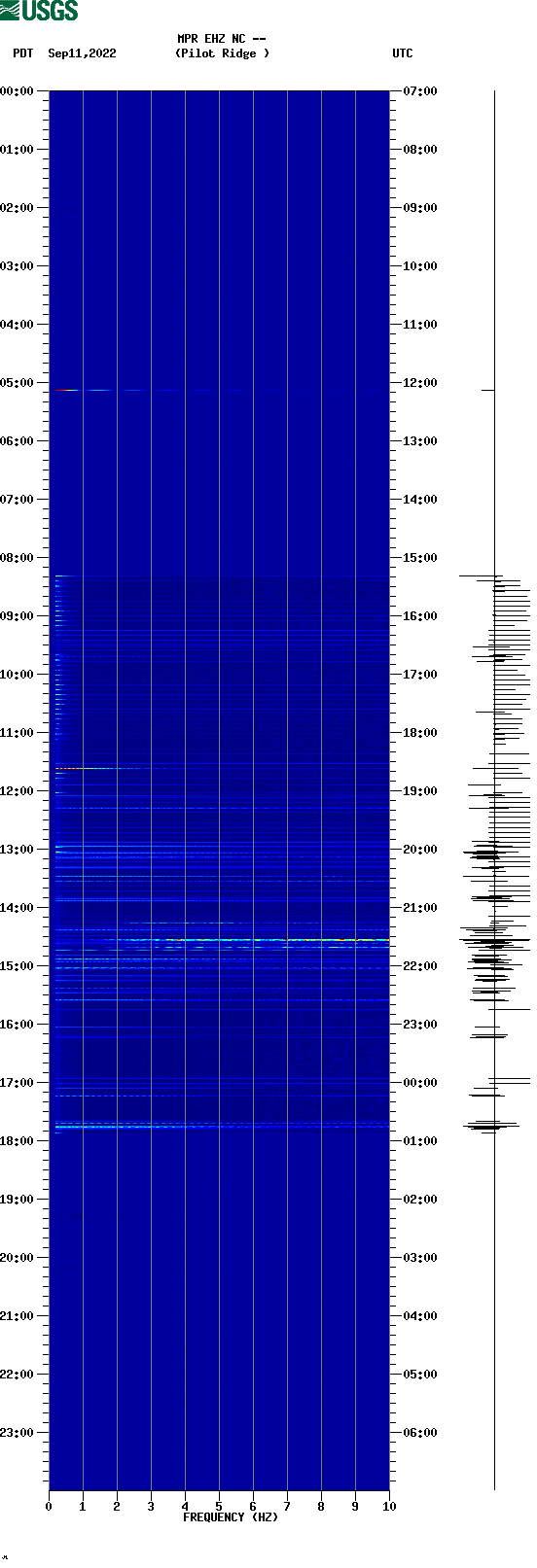The image size is (537, 1568).
Task: Click the UTC '21:00' time label
Action: (x=420, y=908)
